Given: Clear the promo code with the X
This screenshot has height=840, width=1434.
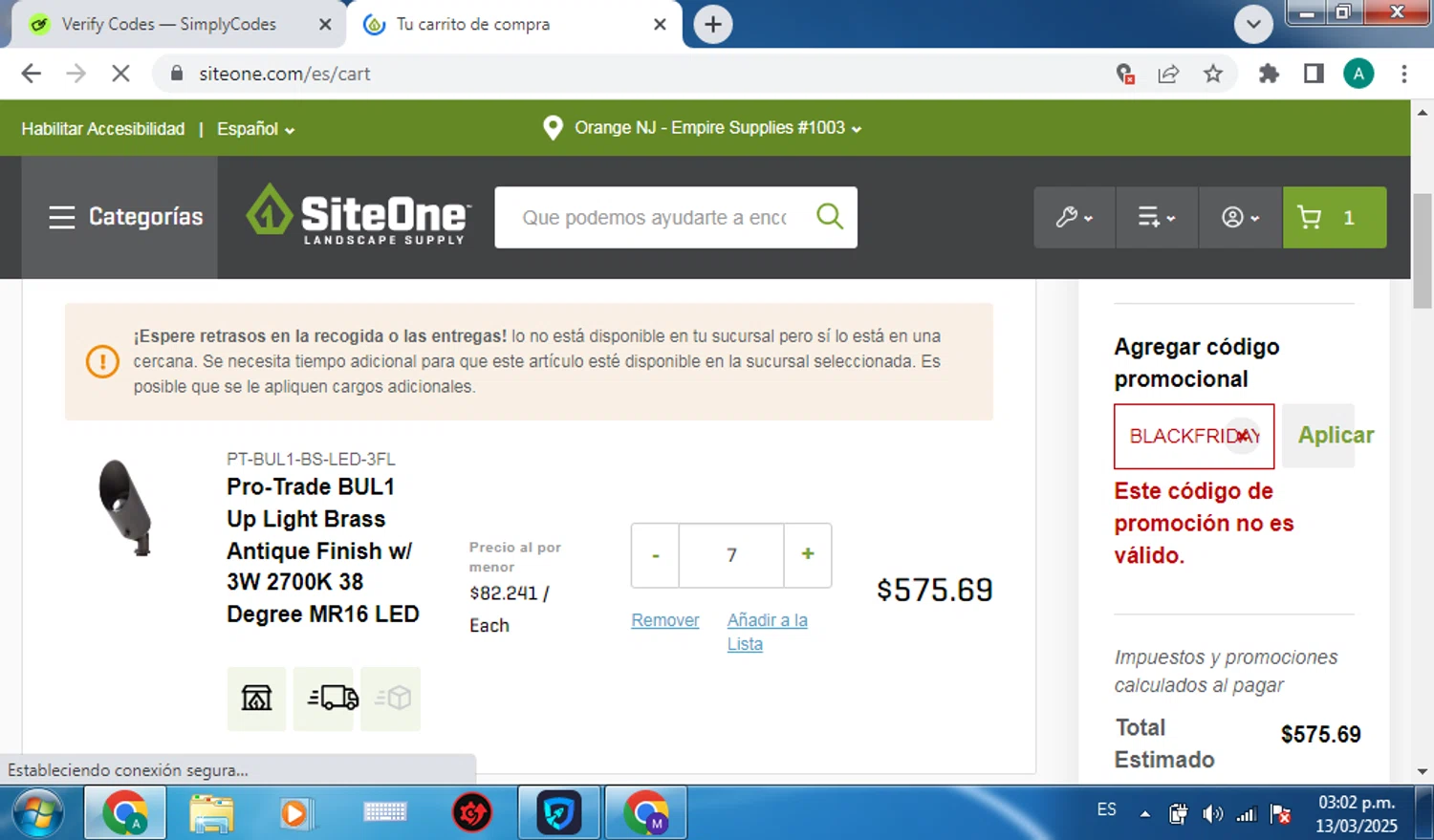Looking at the screenshot, I should pos(1243,436).
